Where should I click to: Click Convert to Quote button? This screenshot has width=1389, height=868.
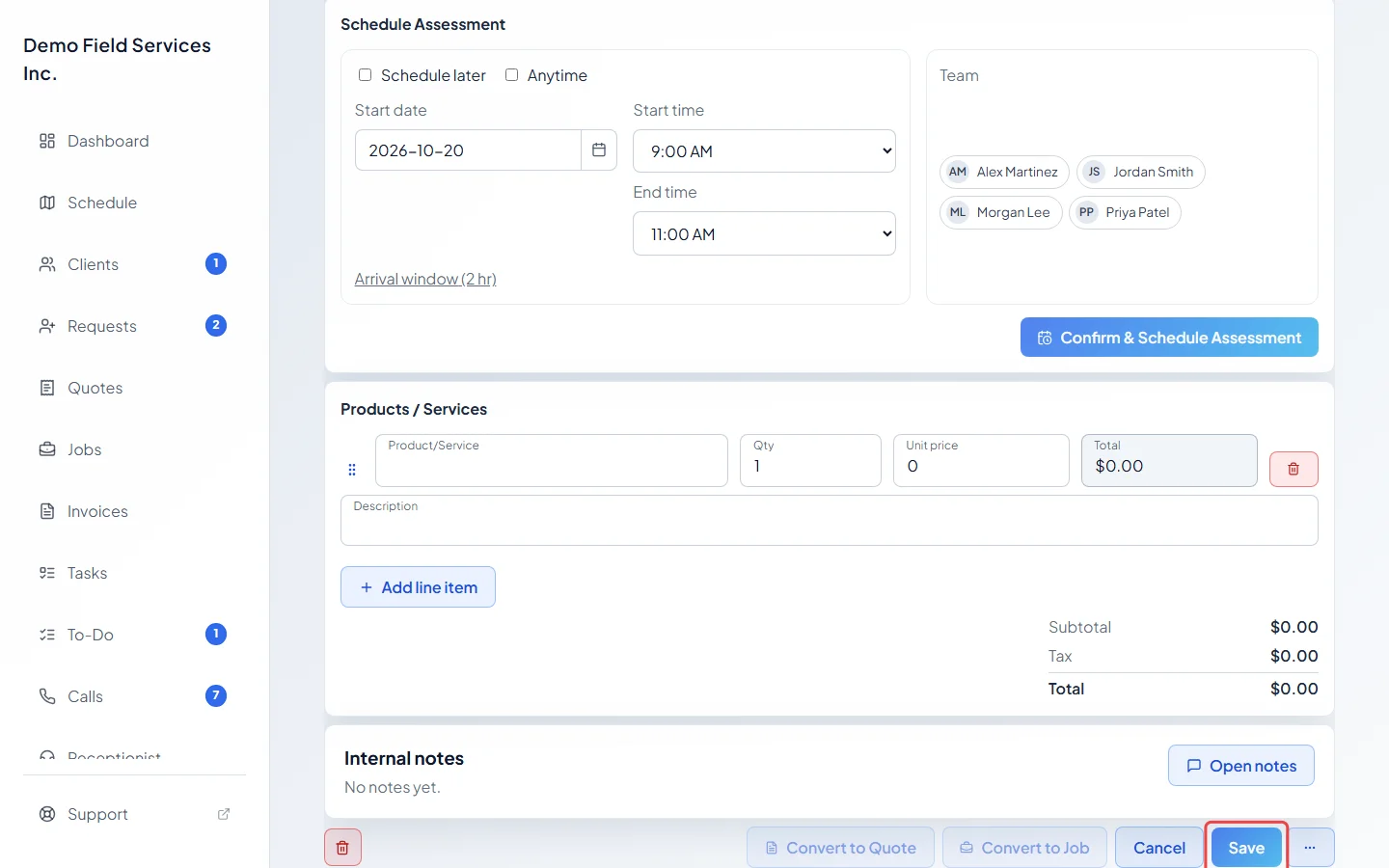[x=840, y=848]
